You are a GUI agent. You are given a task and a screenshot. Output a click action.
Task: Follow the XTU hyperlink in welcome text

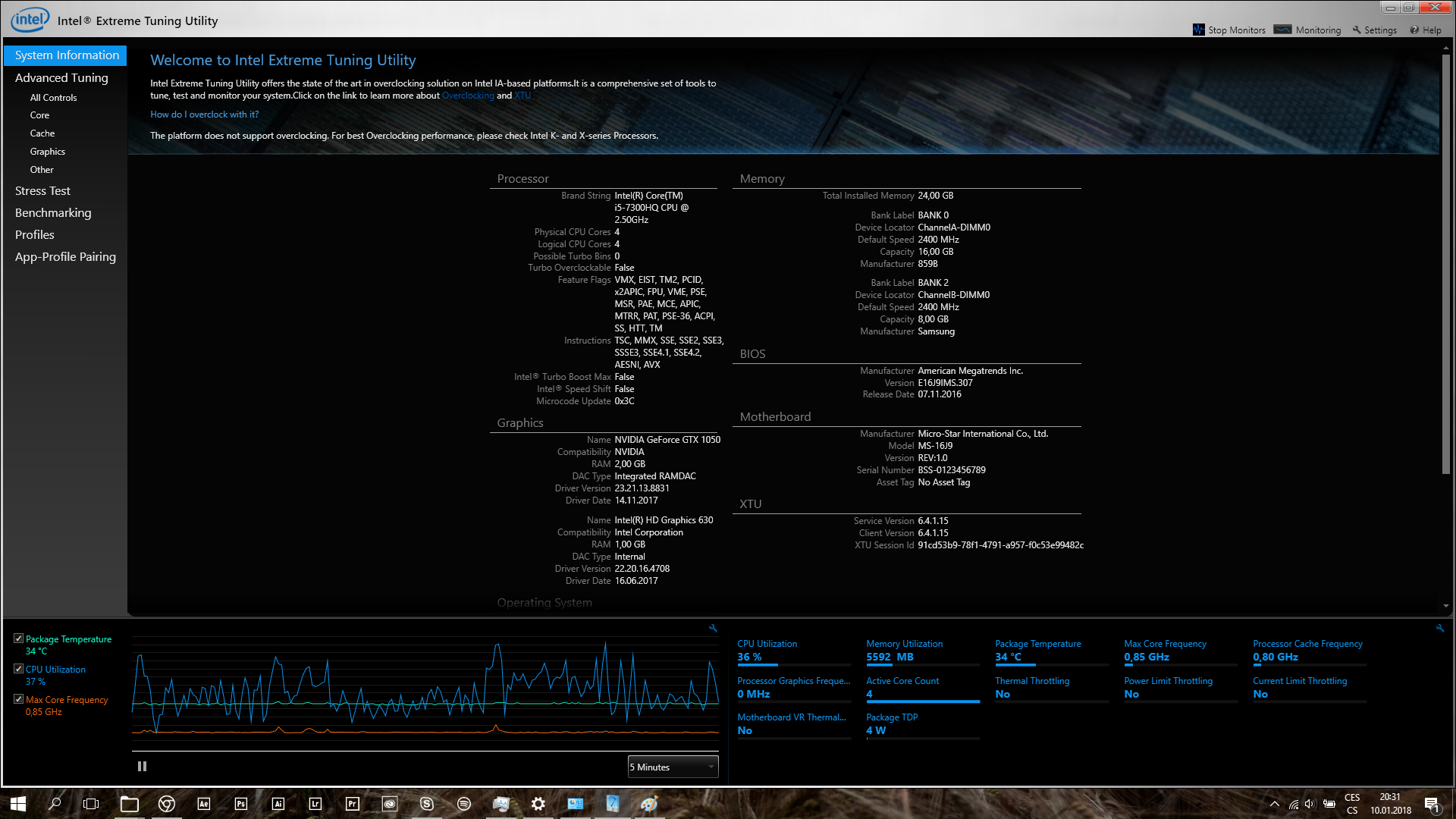[x=522, y=96]
